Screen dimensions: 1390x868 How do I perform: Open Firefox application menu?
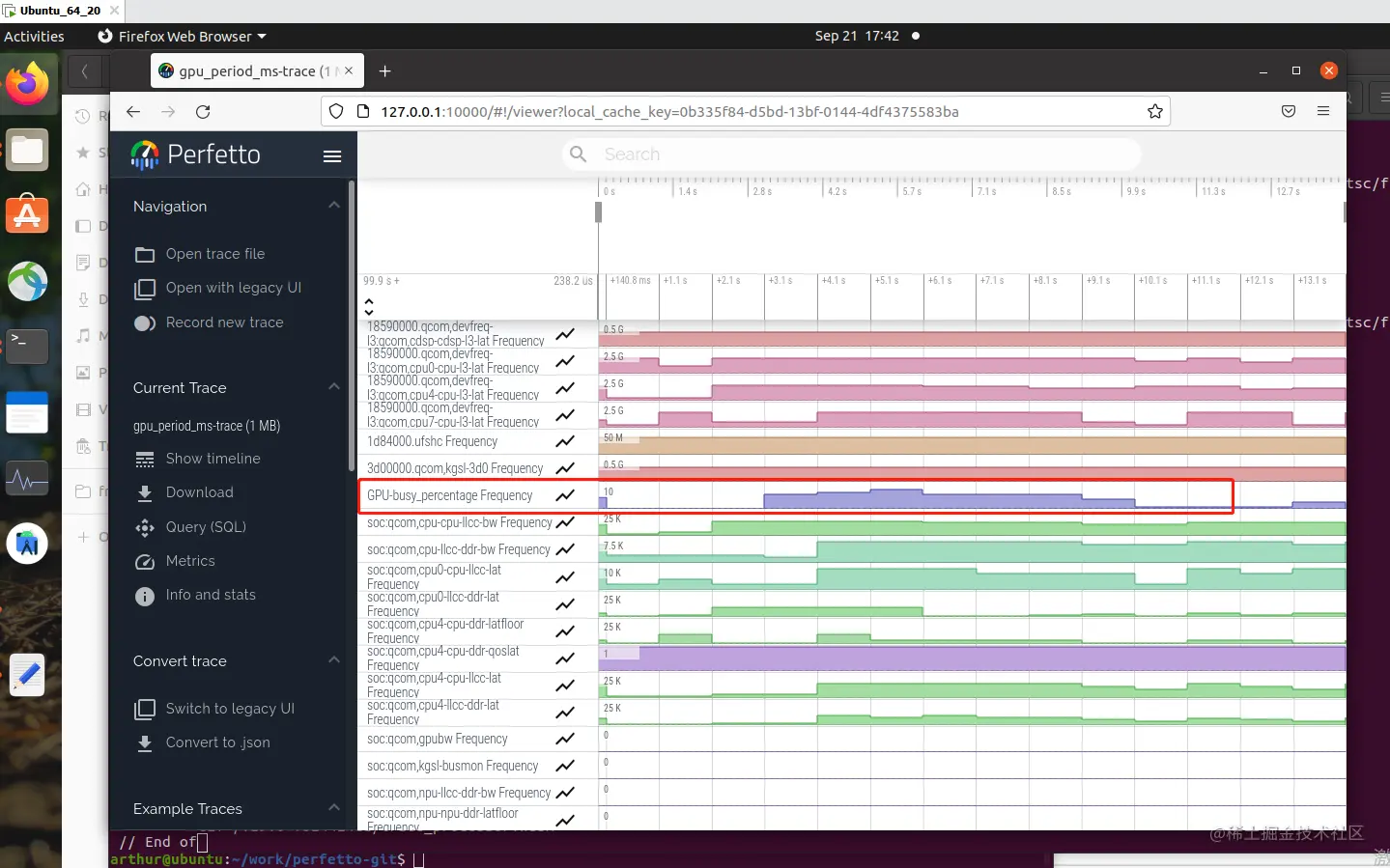(x=1323, y=112)
